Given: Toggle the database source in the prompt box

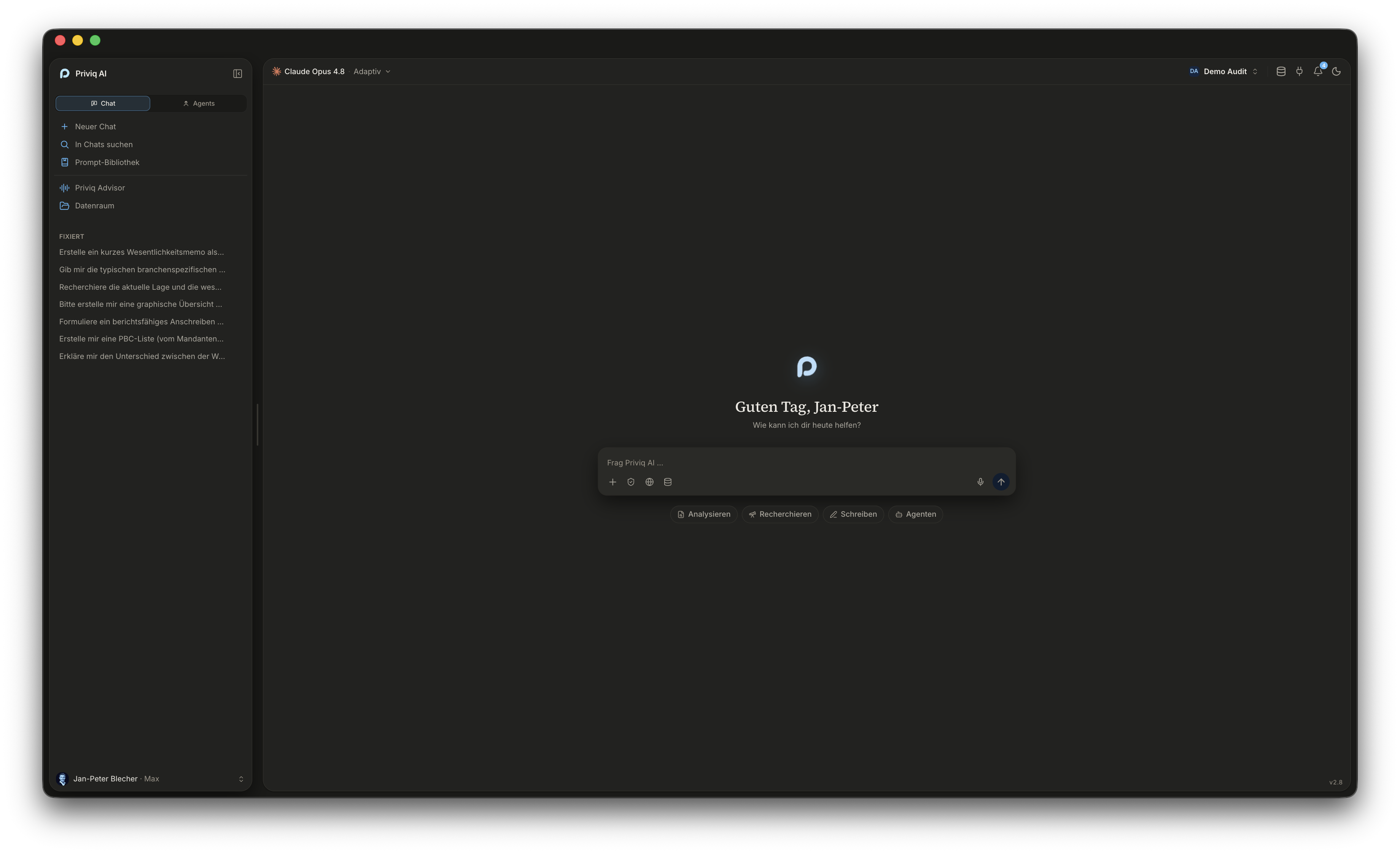Looking at the screenshot, I should tap(668, 482).
